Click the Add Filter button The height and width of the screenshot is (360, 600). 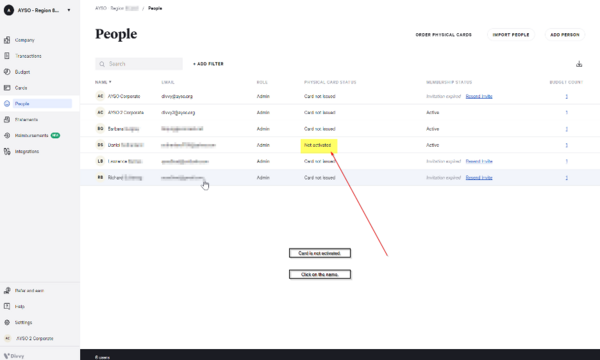[208, 64]
